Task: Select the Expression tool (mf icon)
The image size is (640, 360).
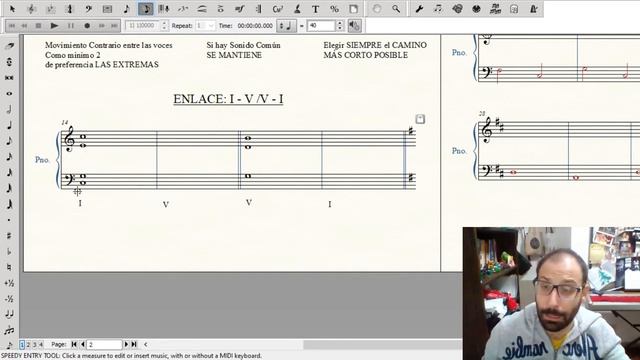Action: tap(240, 9)
